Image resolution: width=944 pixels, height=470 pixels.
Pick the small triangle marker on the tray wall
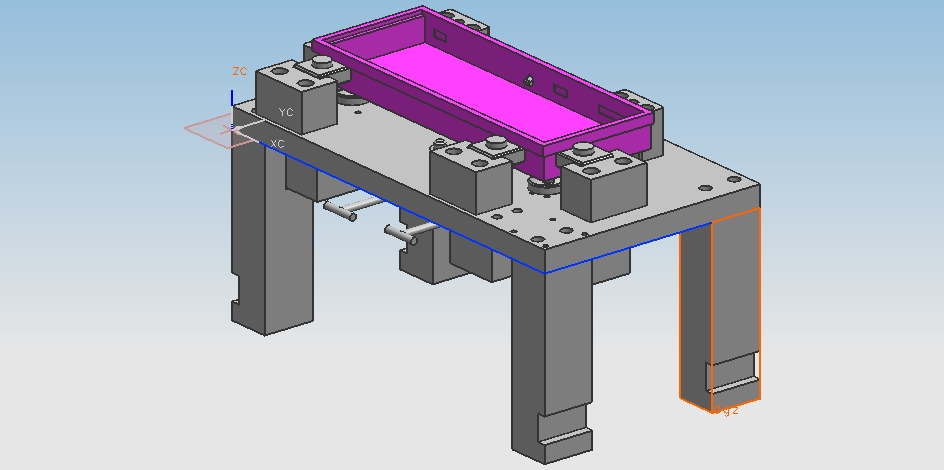click(529, 80)
